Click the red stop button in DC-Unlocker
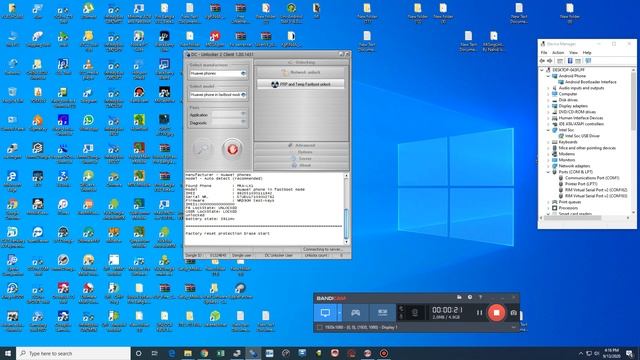 coord(232,149)
